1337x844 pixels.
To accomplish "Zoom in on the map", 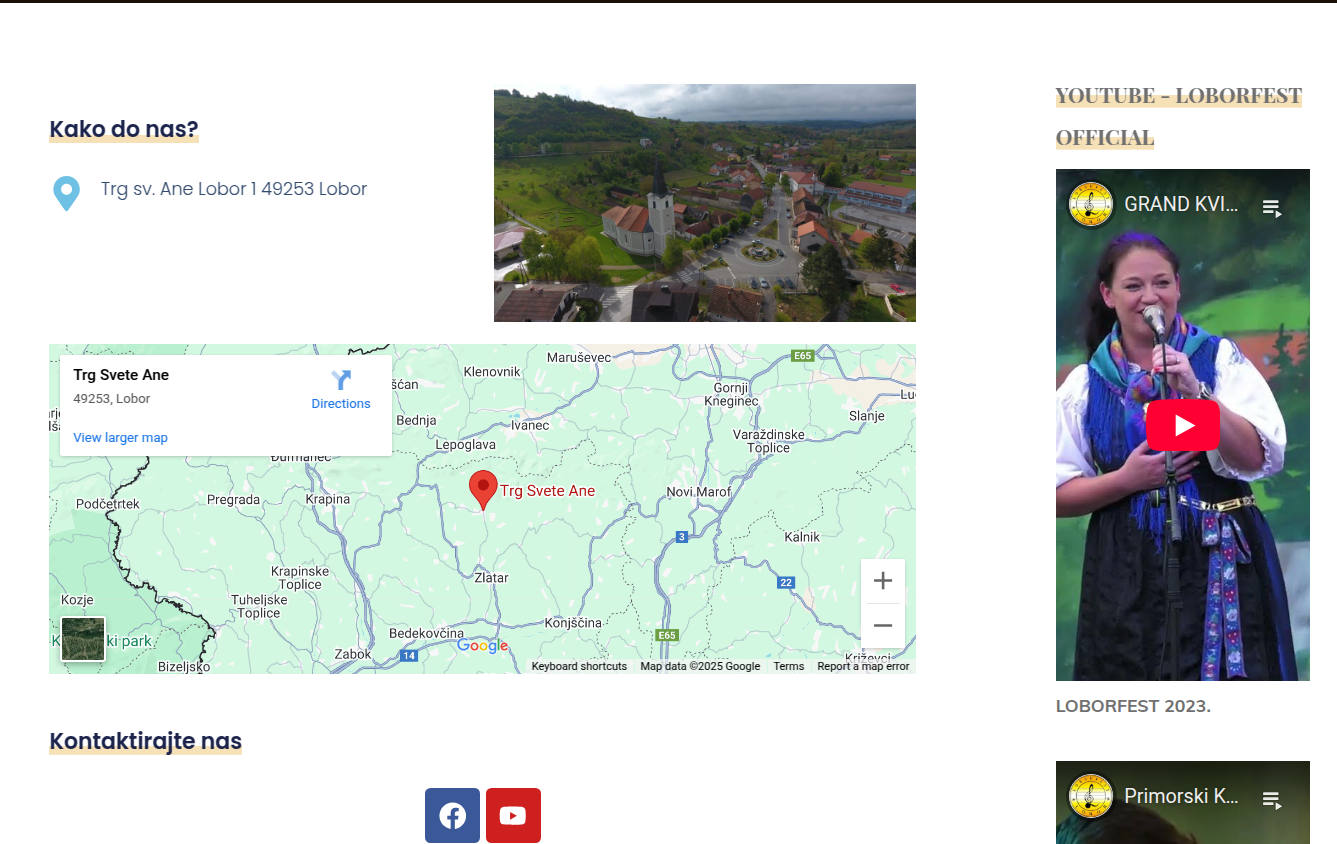I will pyautogui.click(x=882, y=581).
